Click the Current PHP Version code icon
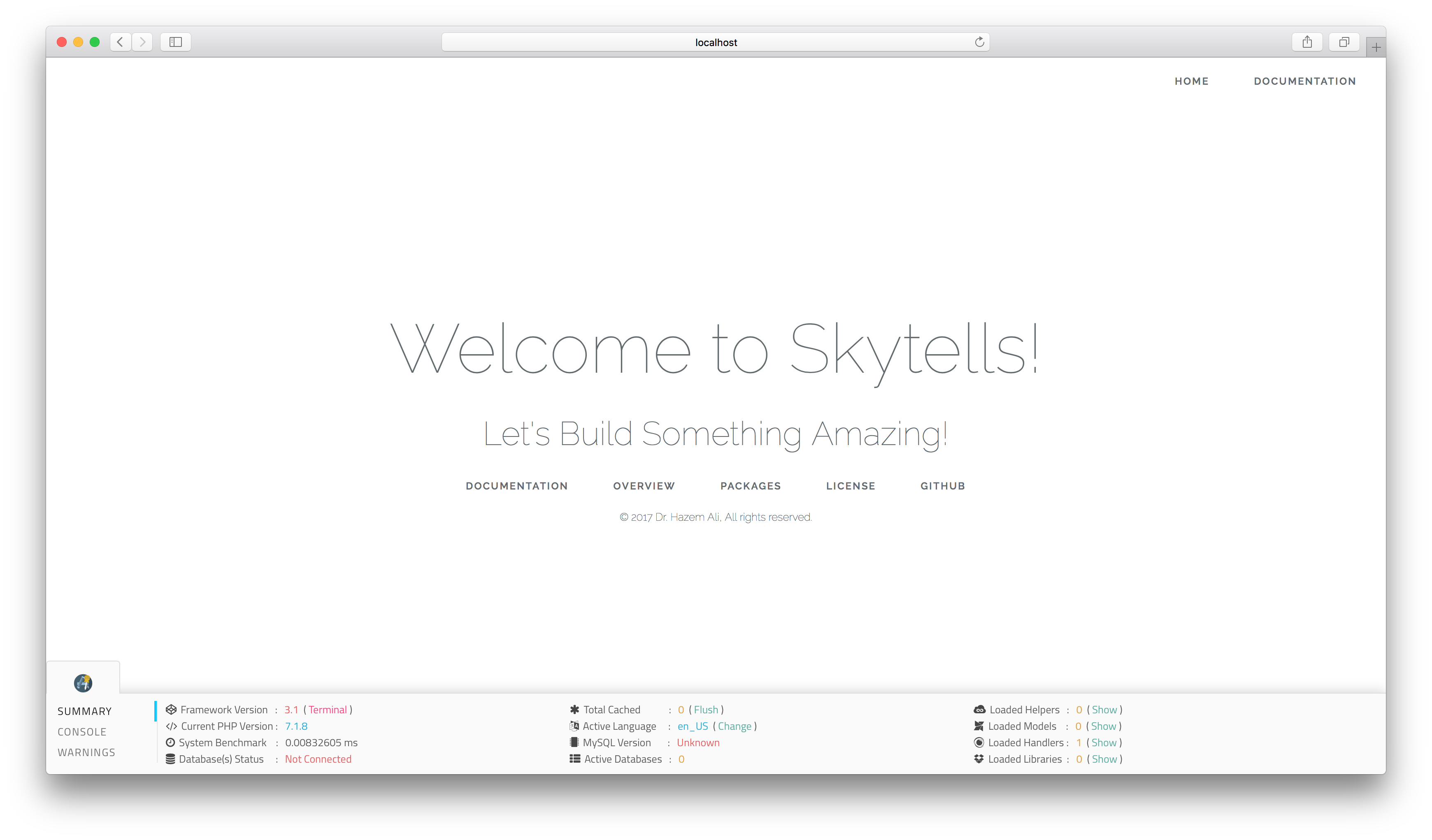Screen dimensions: 1432x840 (171, 726)
